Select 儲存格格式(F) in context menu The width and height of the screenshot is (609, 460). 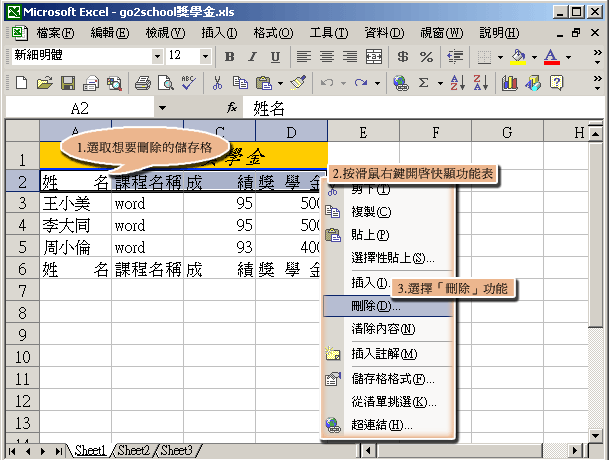tap(393, 379)
